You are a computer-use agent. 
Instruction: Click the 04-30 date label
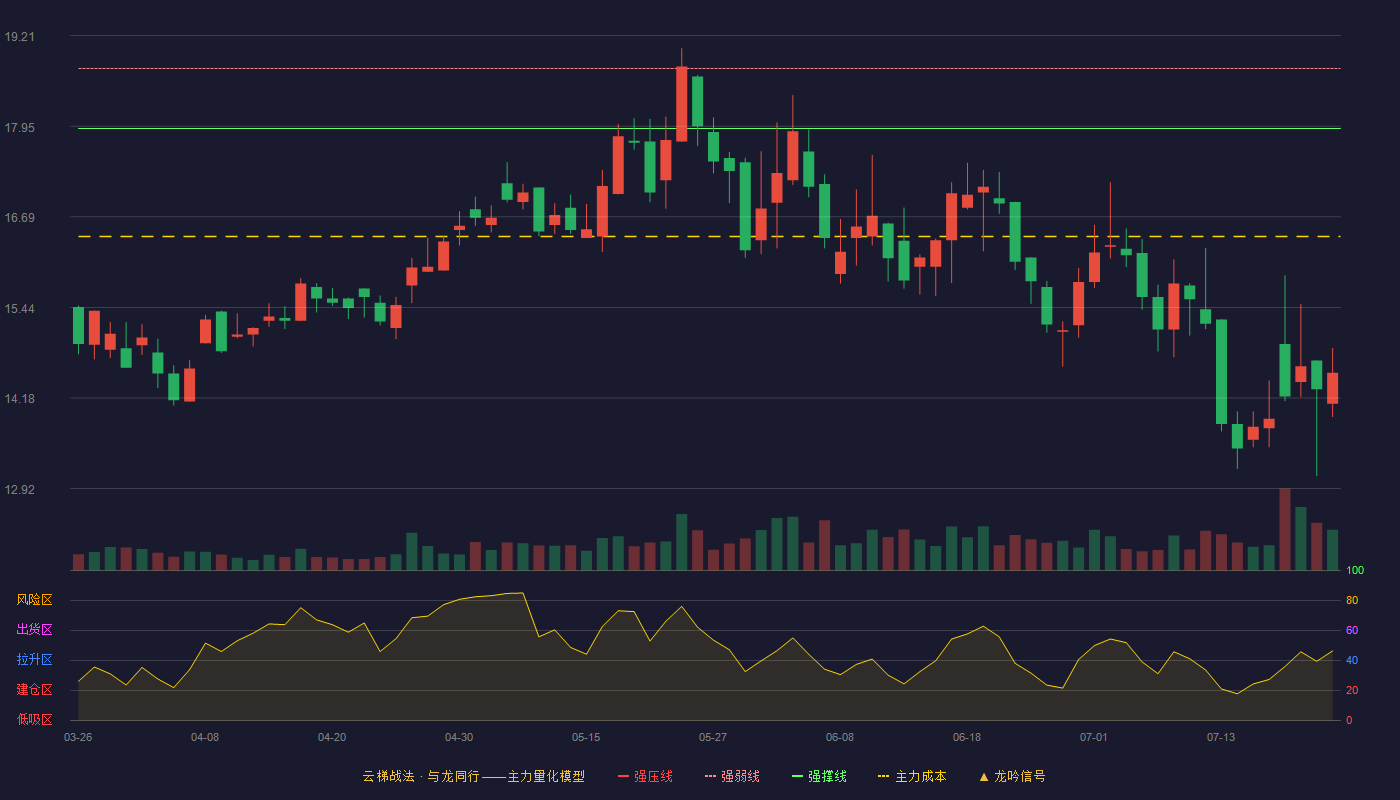pyautogui.click(x=459, y=737)
